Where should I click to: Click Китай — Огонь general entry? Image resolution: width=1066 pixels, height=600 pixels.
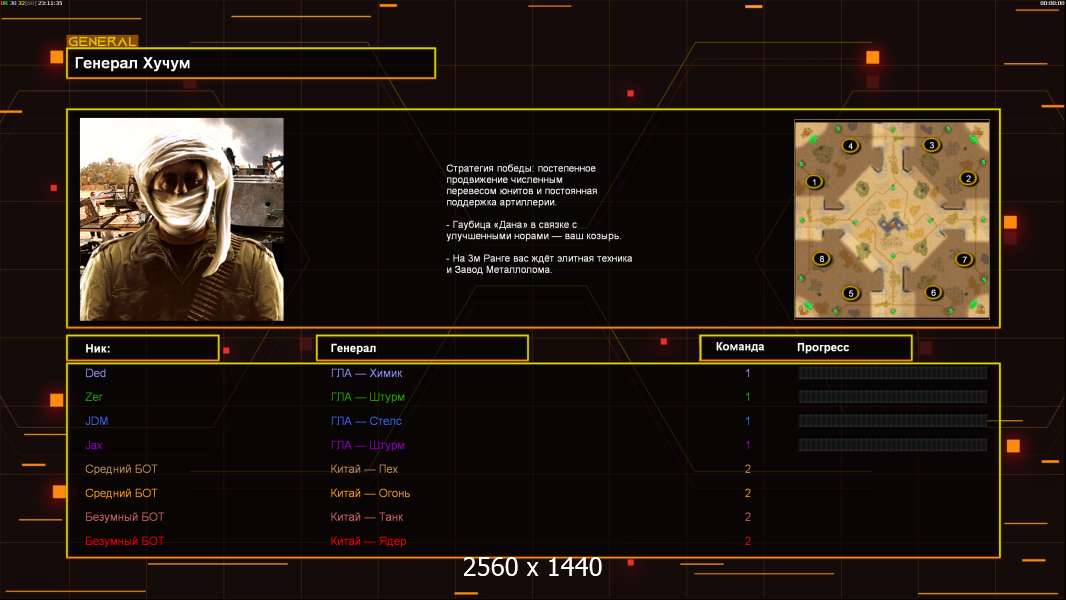(371, 493)
